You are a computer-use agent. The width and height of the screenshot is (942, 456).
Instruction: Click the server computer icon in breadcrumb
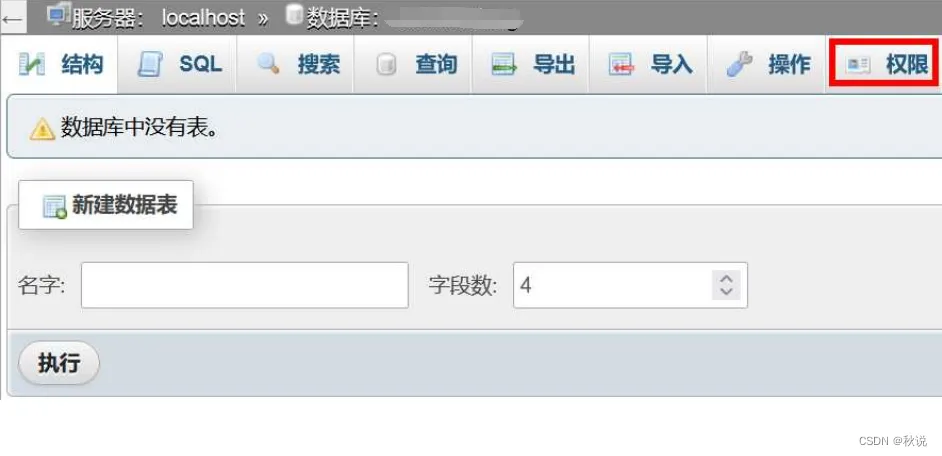pyautogui.click(x=59, y=15)
